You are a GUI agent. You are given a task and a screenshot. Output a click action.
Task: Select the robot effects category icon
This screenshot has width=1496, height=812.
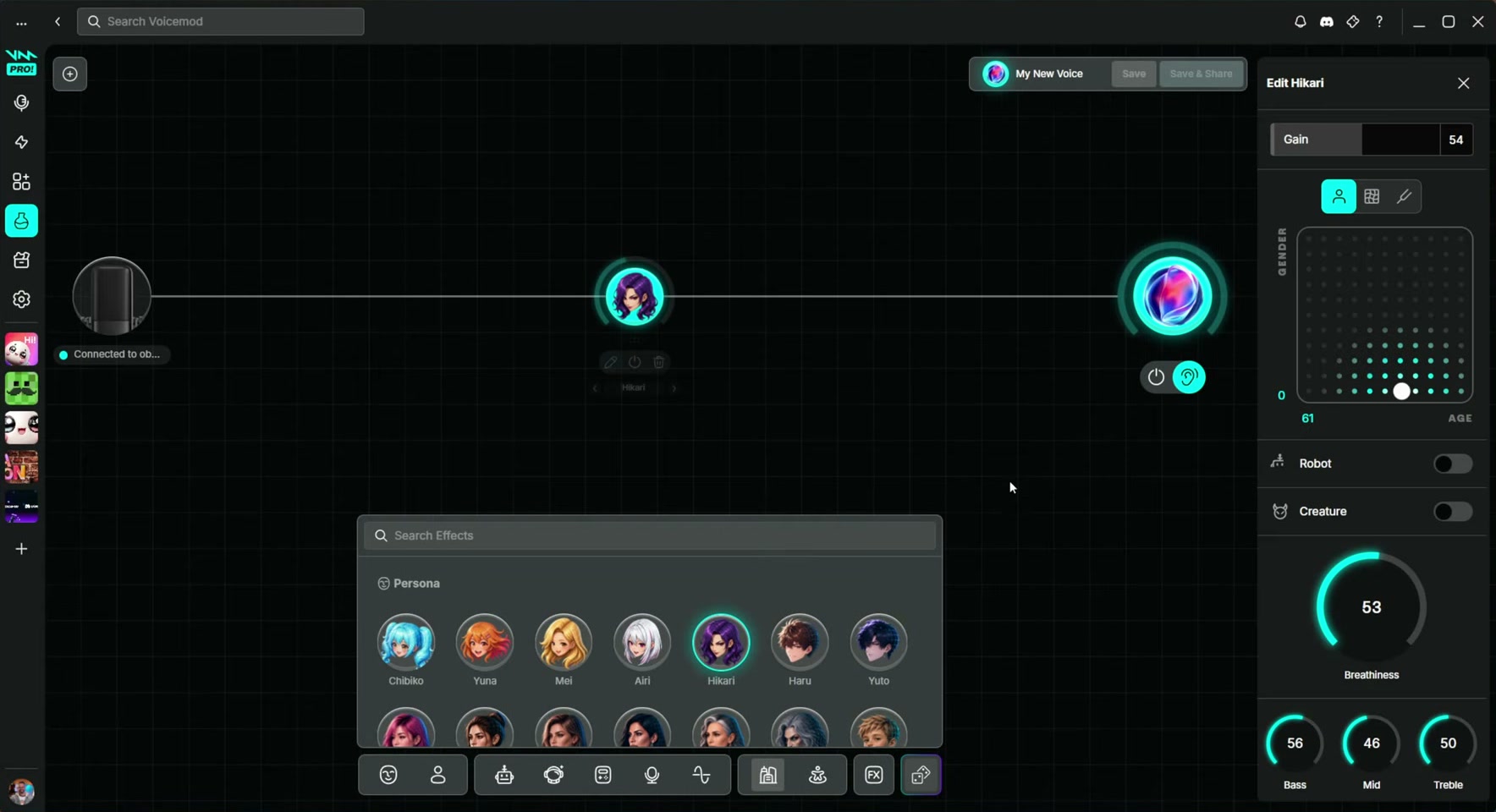[504, 775]
